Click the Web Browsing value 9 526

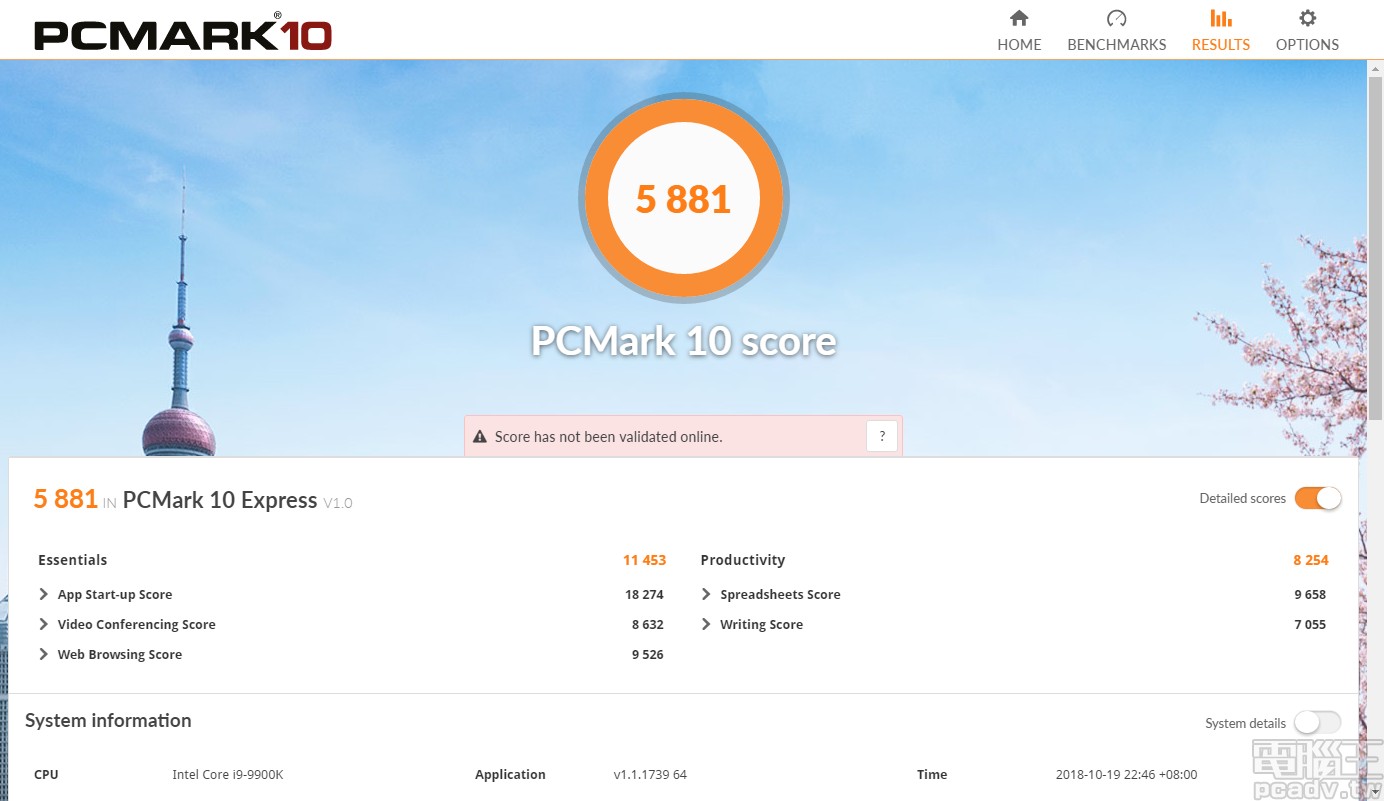click(x=648, y=654)
